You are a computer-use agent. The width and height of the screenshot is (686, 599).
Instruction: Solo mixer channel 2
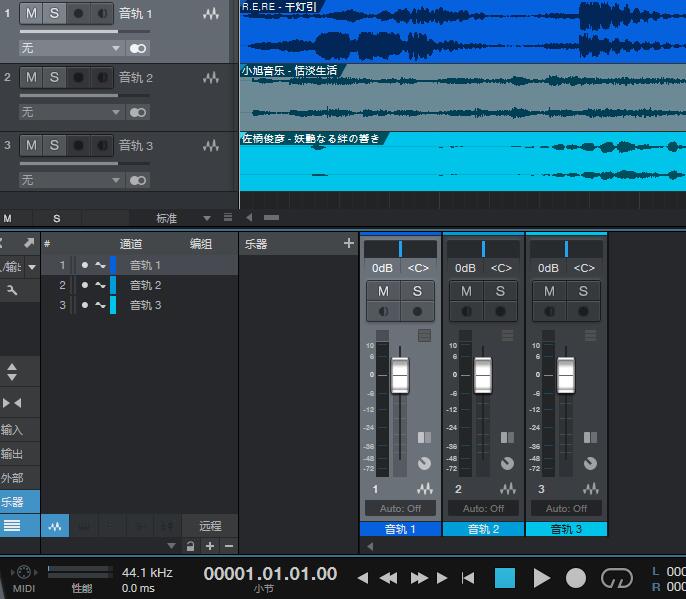coord(500,291)
